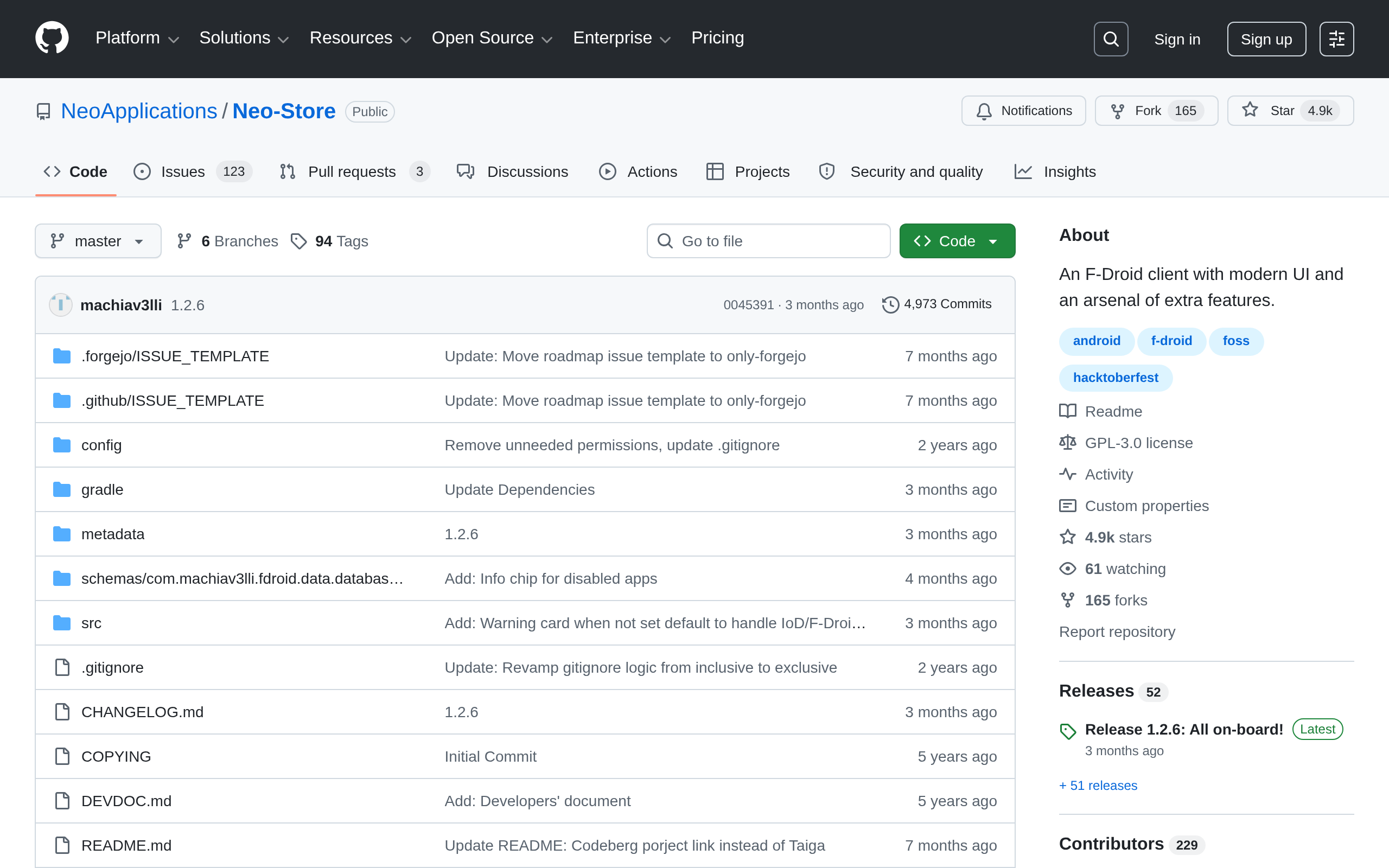Open the appearance settings sliders icon
This screenshot has height=868, width=1389.
click(1336, 39)
